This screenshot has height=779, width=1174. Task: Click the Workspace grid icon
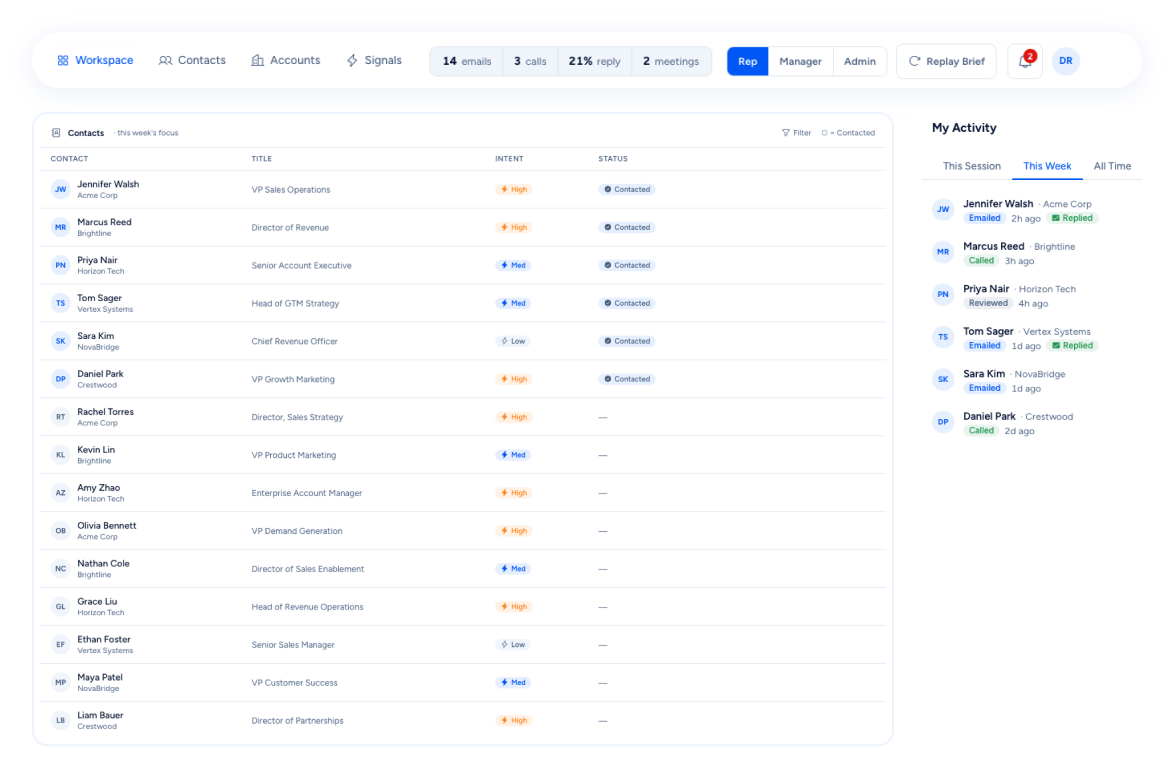pos(63,61)
